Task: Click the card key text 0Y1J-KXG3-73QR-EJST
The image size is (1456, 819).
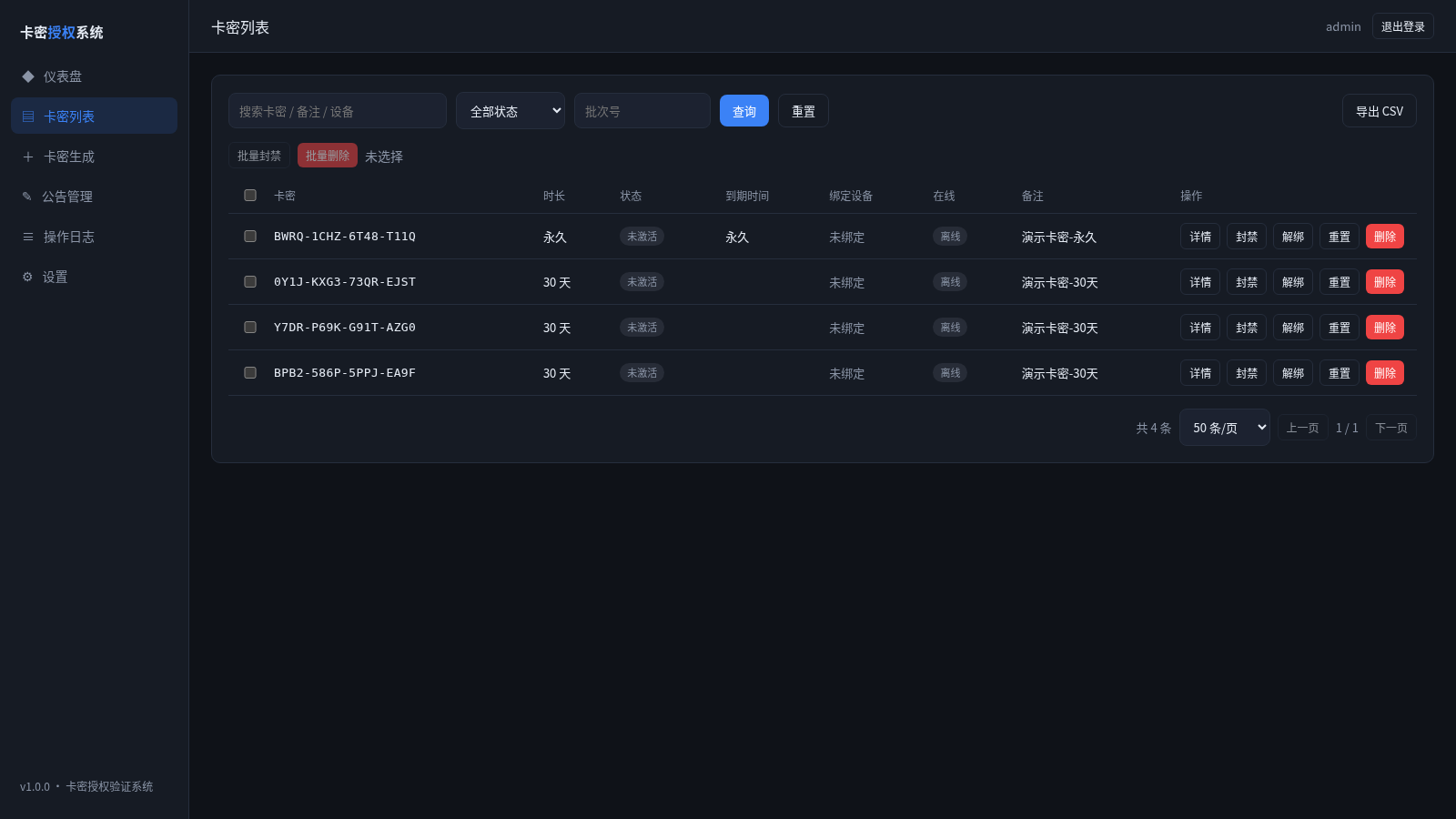Action: pos(345,282)
